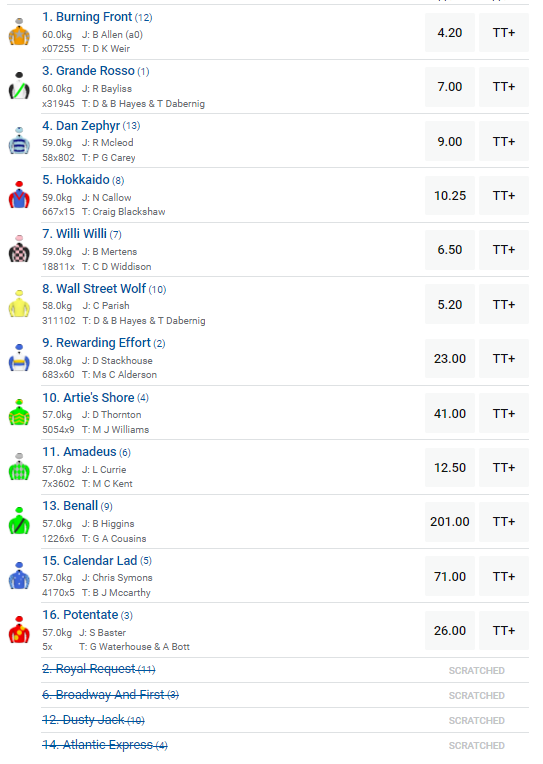Click Wall Street Wolf's yellow silks icon
Screen dimensions: 543x764
(x=19, y=304)
